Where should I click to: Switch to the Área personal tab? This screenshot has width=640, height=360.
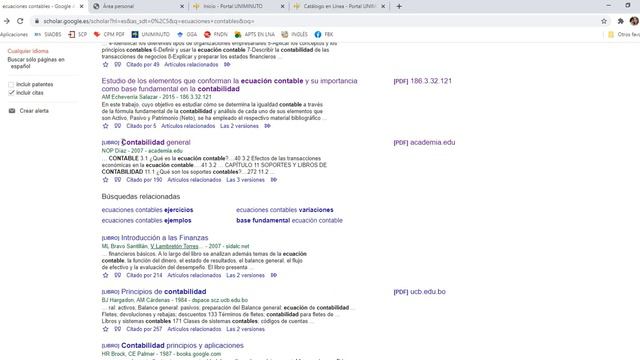point(137,7)
